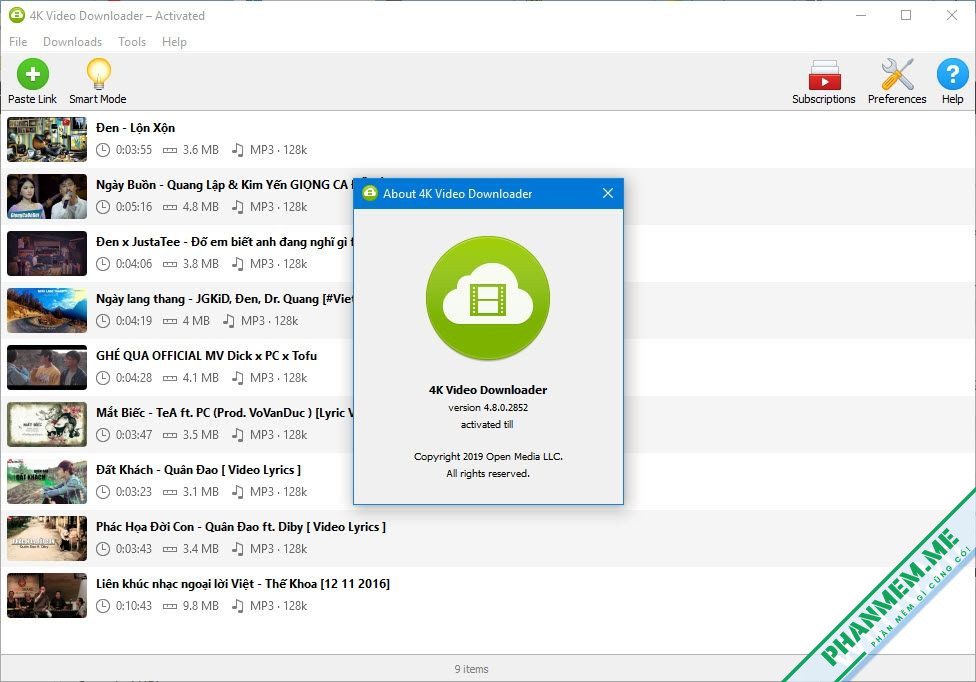
Task: Click MP3 · 128k in the GHÉ QUA row
Action: pos(278,378)
